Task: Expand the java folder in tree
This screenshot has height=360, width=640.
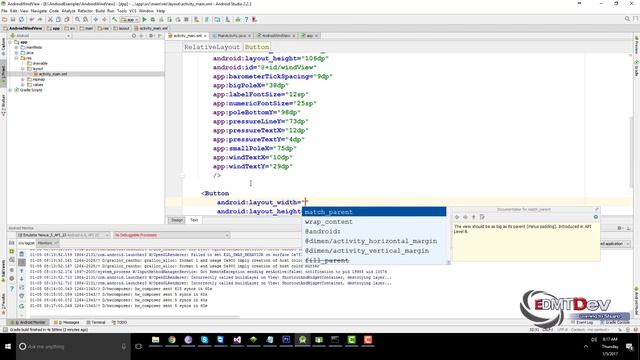Action: 17,53
